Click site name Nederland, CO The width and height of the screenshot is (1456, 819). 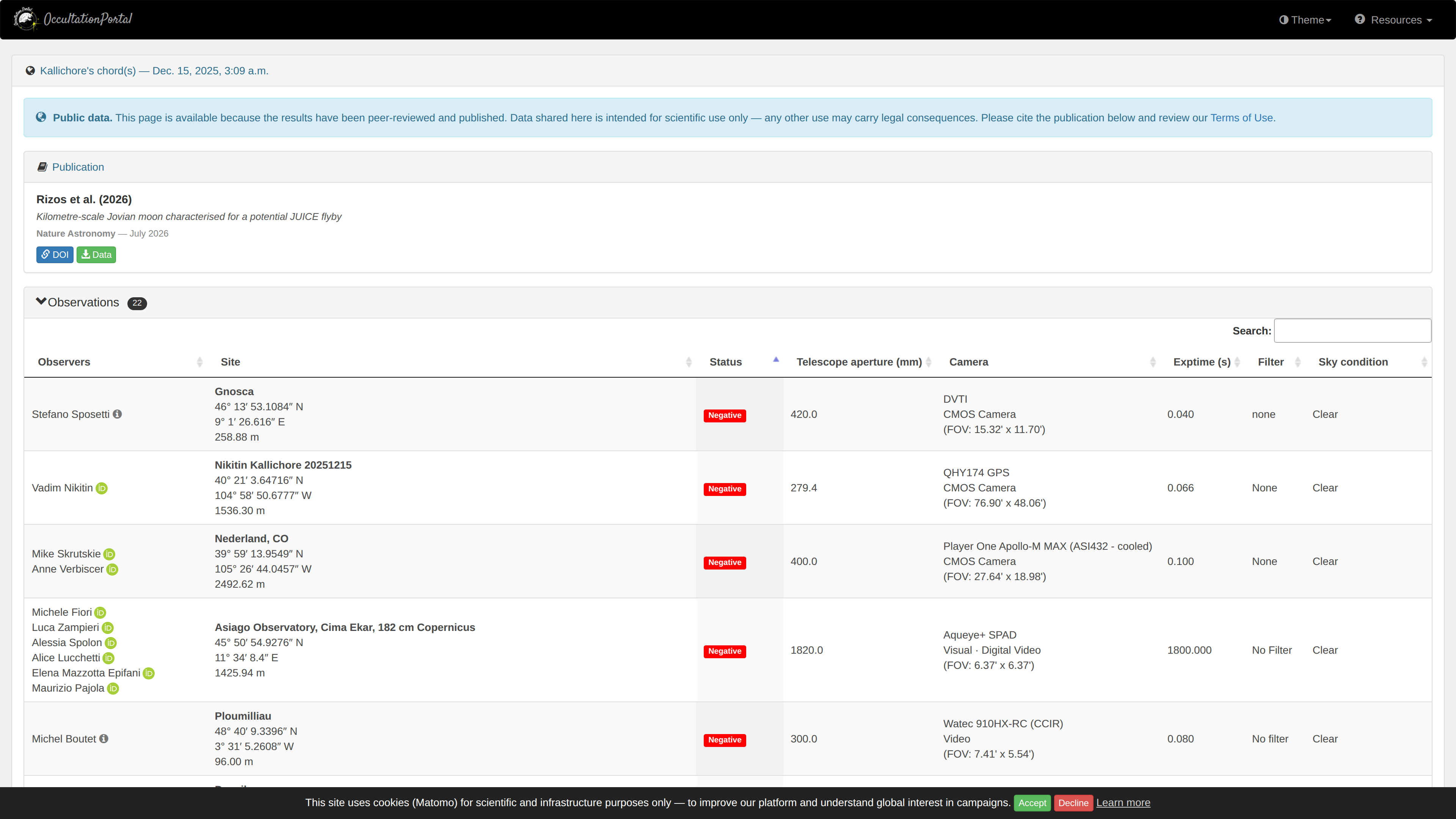(x=251, y=539)
